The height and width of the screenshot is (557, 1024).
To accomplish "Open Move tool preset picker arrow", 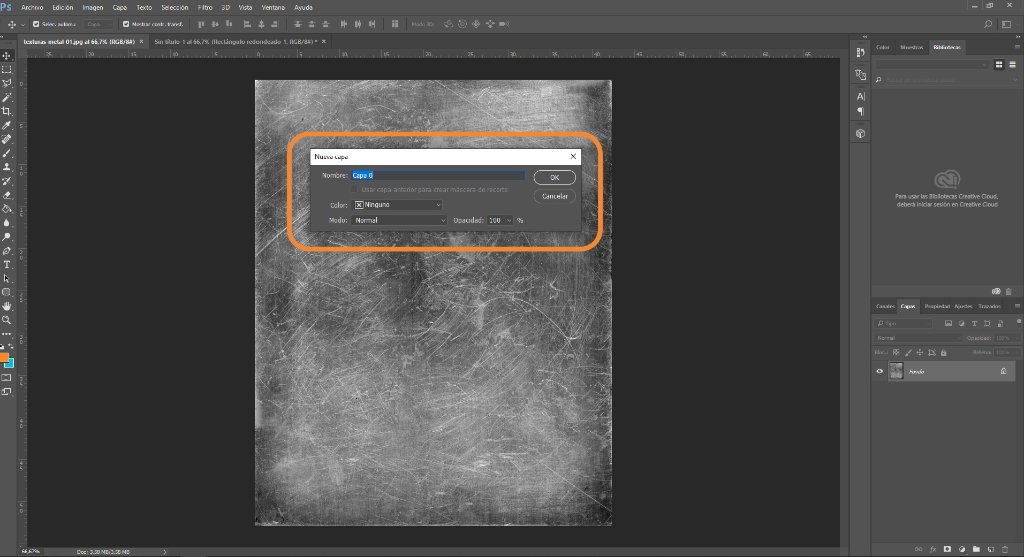I will (x=23, y=24).
